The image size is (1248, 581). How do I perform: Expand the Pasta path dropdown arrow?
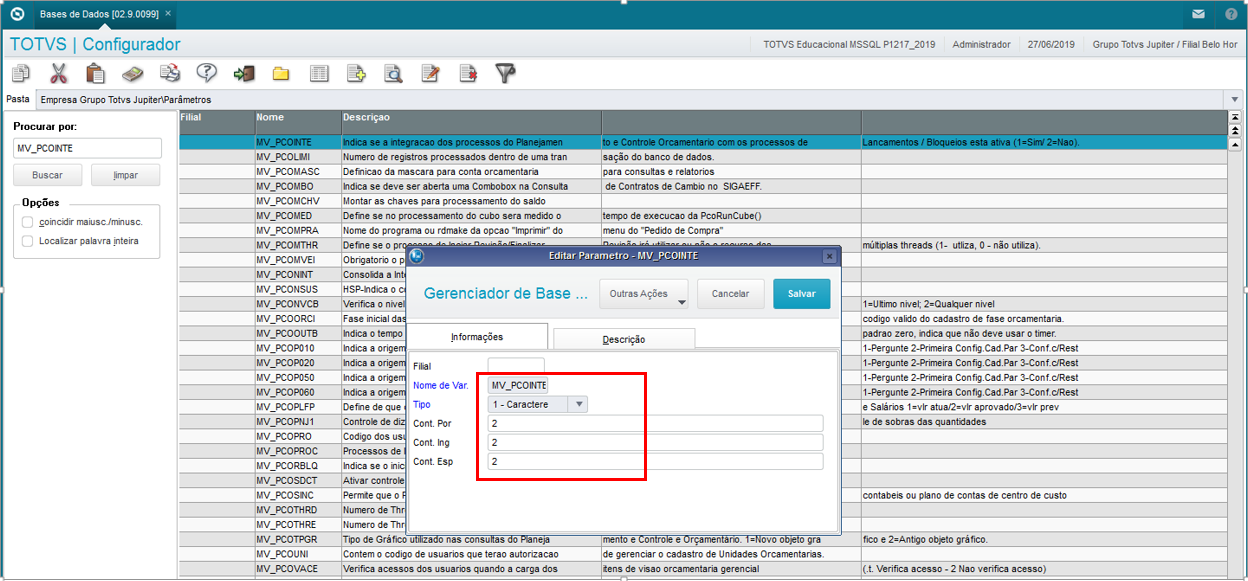point(1233,99)
